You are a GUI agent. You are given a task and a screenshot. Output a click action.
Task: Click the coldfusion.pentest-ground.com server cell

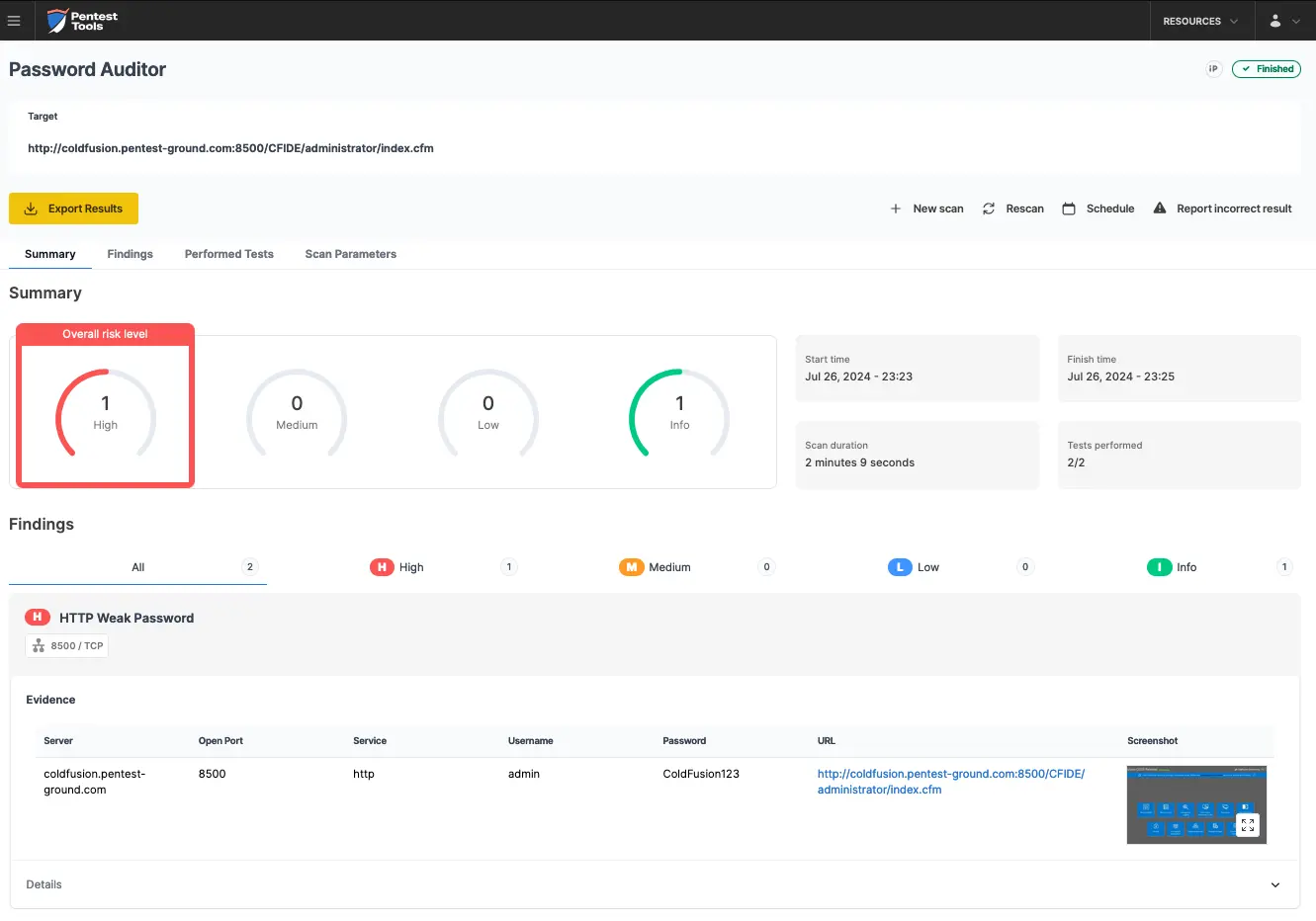click(95, 782)
